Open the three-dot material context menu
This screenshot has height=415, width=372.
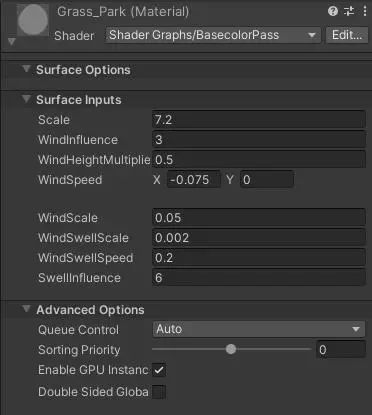click(365, 11)
